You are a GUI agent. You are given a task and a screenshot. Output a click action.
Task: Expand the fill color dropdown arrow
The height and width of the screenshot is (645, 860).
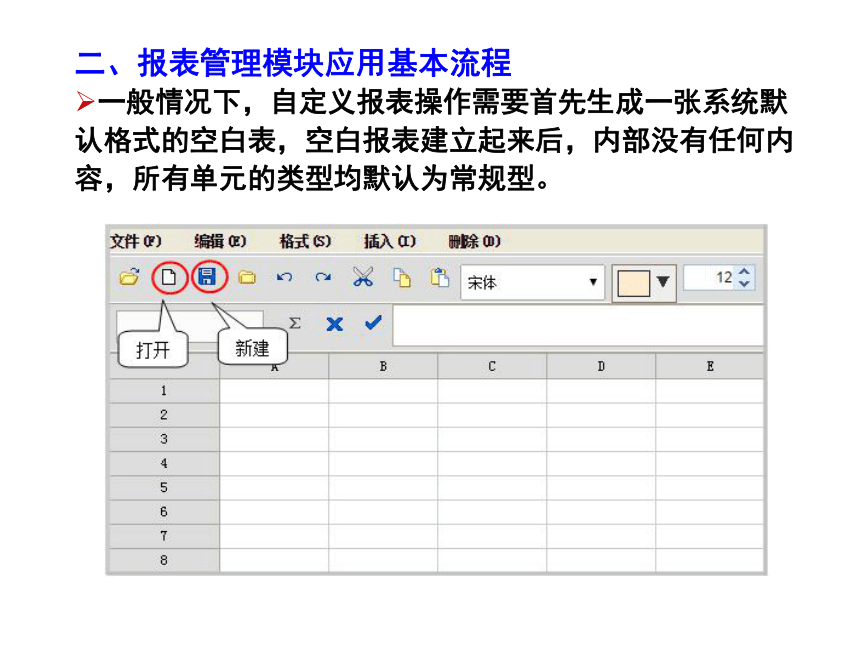(663, 282)
